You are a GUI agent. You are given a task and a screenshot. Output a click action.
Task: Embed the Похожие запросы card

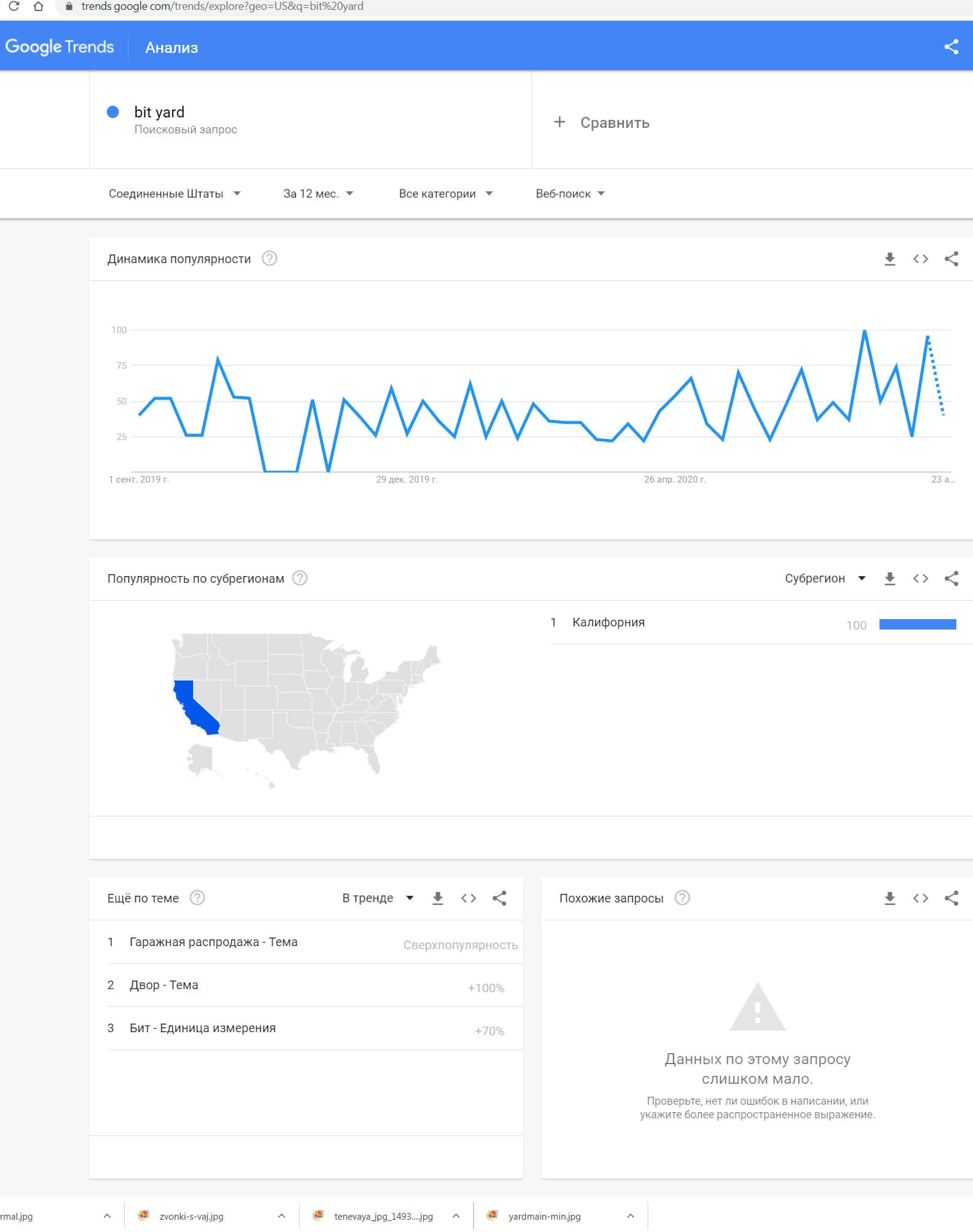point(920,898)
